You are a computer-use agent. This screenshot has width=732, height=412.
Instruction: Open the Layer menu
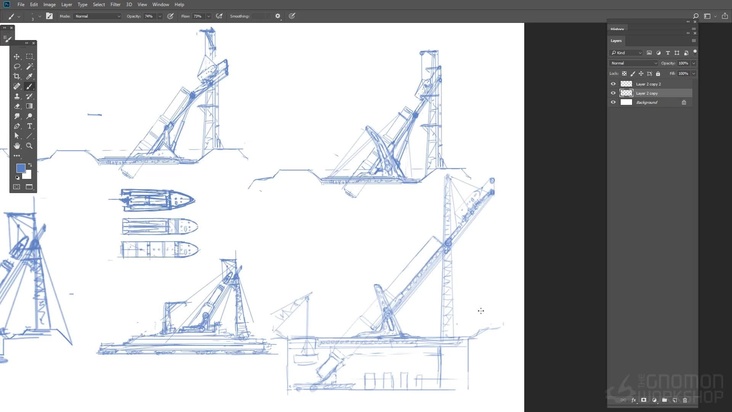(x=67, y=5)
